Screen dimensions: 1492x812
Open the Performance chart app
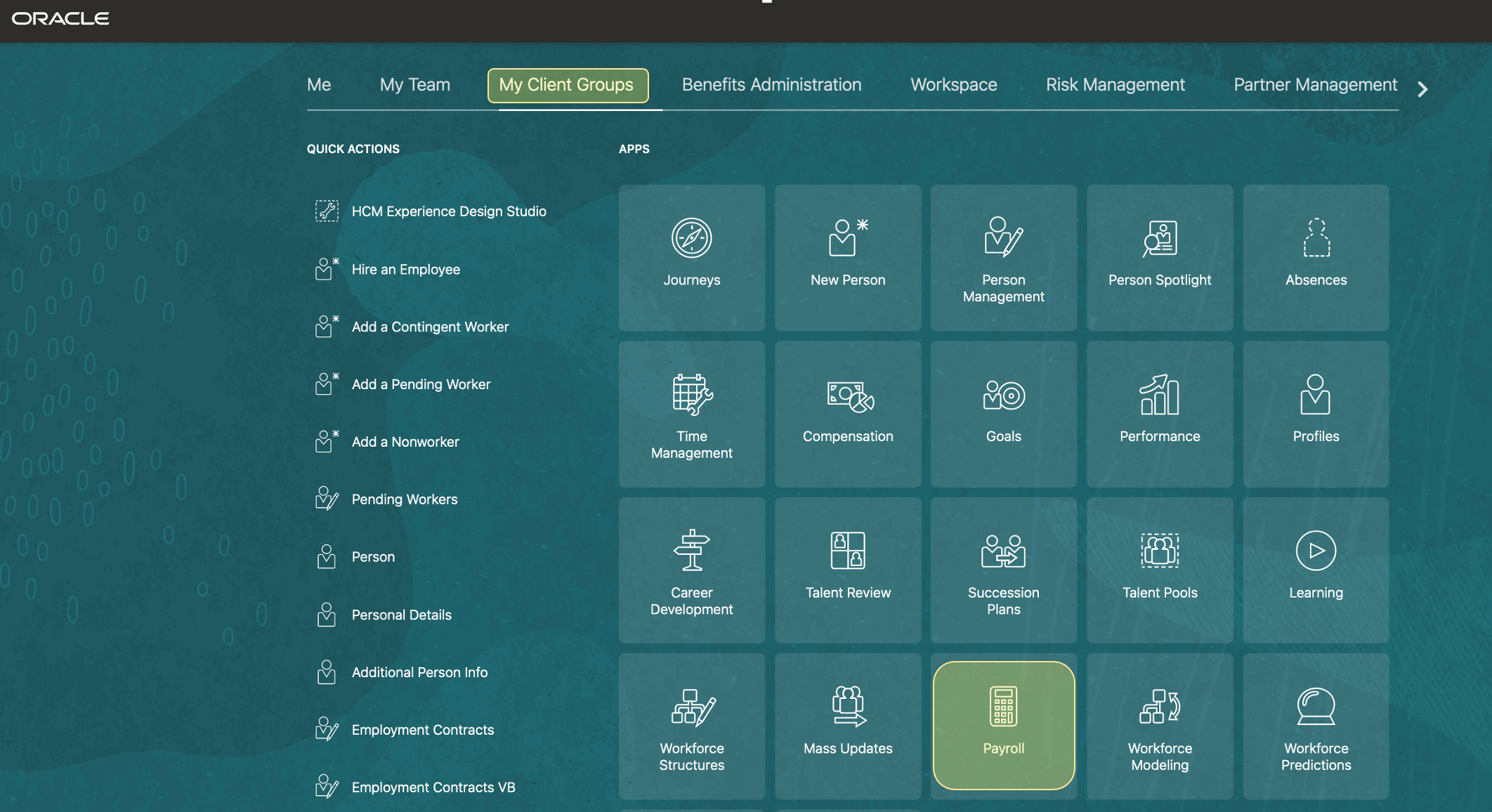[x=1159, y=413]
